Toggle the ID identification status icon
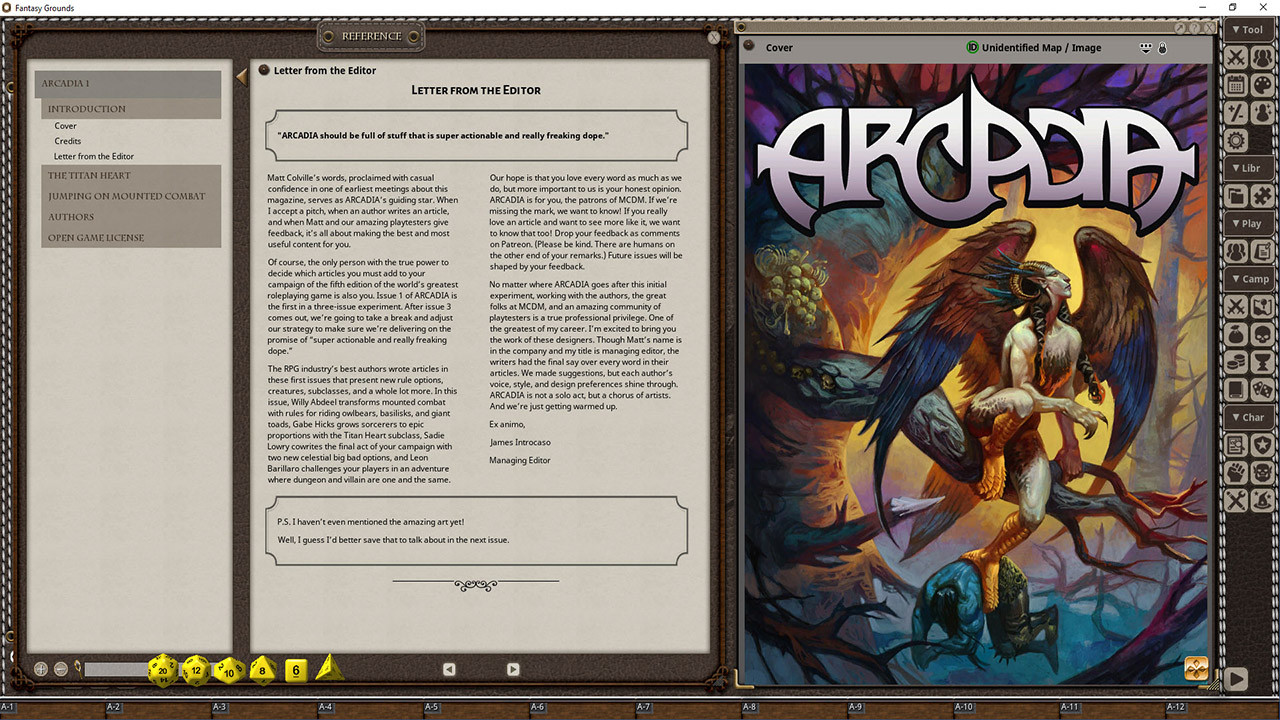The height and width of the screenshot is (720, 1280). [x=972, y=48]
